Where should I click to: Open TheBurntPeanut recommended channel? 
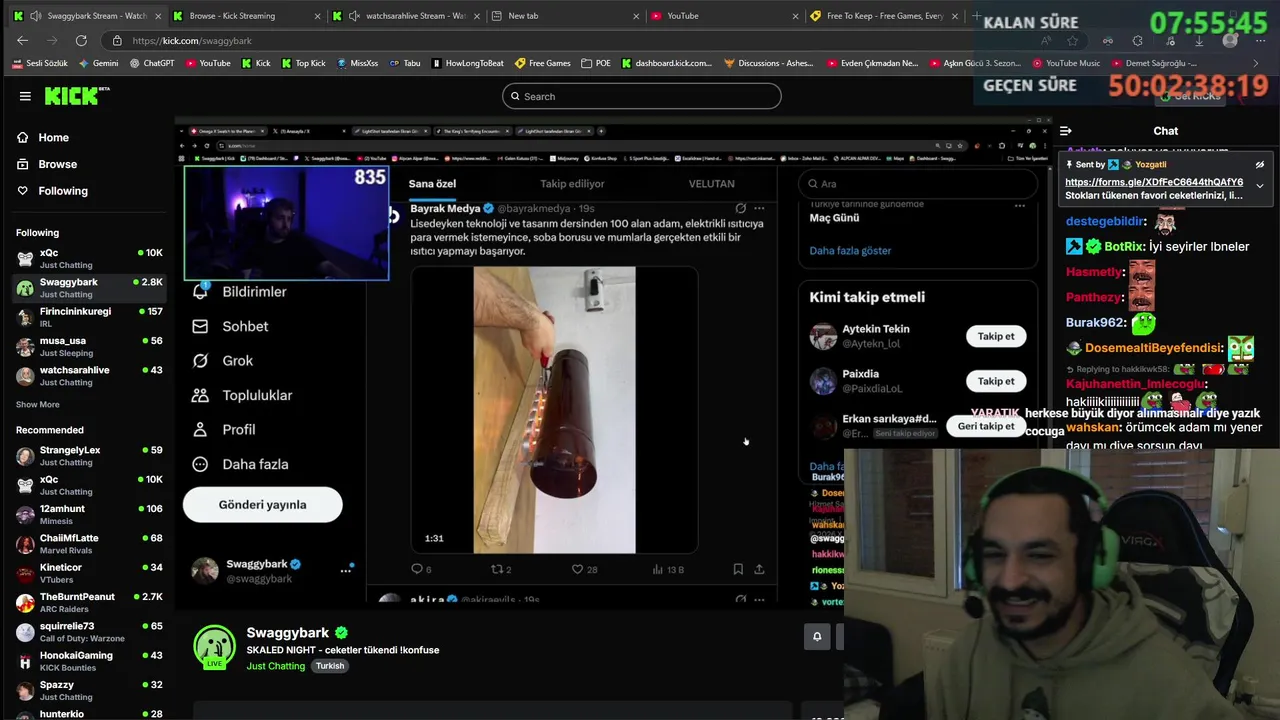pos(89,603)
